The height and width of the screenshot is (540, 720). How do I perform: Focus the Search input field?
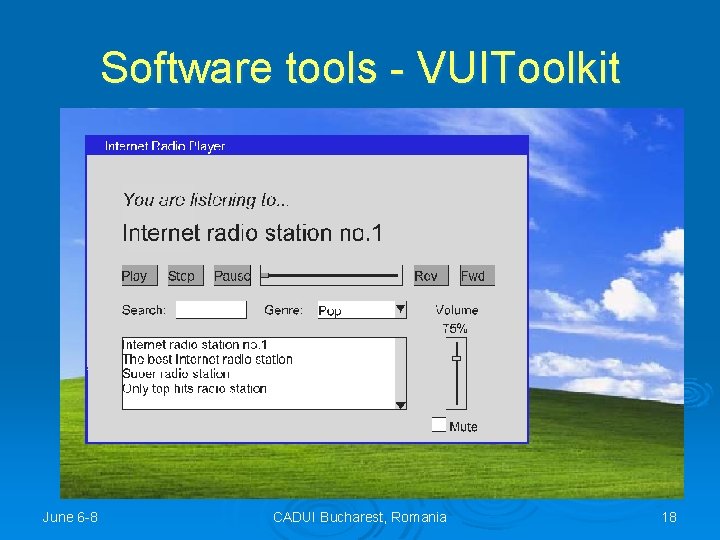[x=211, y=310]
